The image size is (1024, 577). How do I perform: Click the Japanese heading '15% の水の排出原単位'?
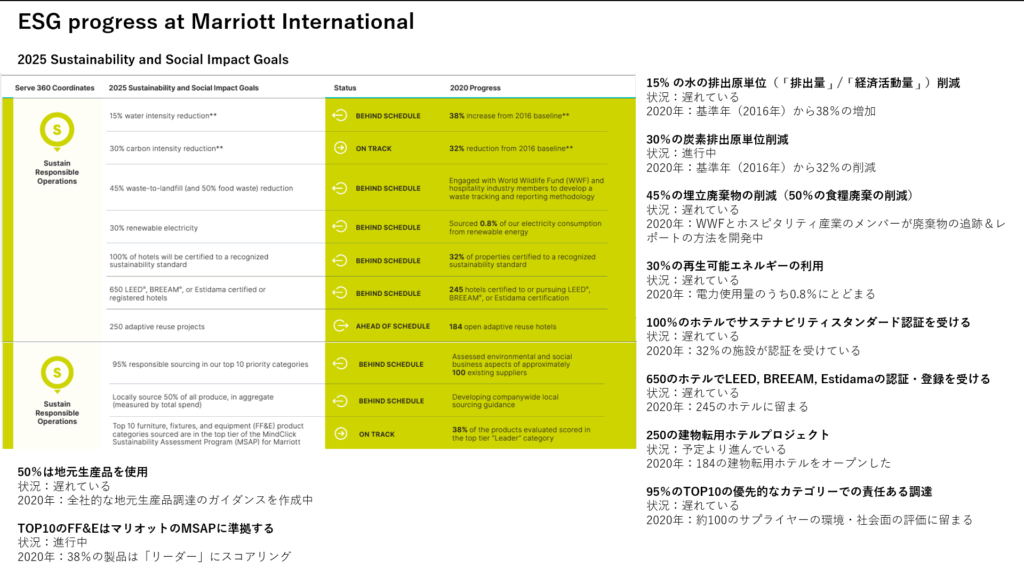pyautogui.click(x=803, y=83)
